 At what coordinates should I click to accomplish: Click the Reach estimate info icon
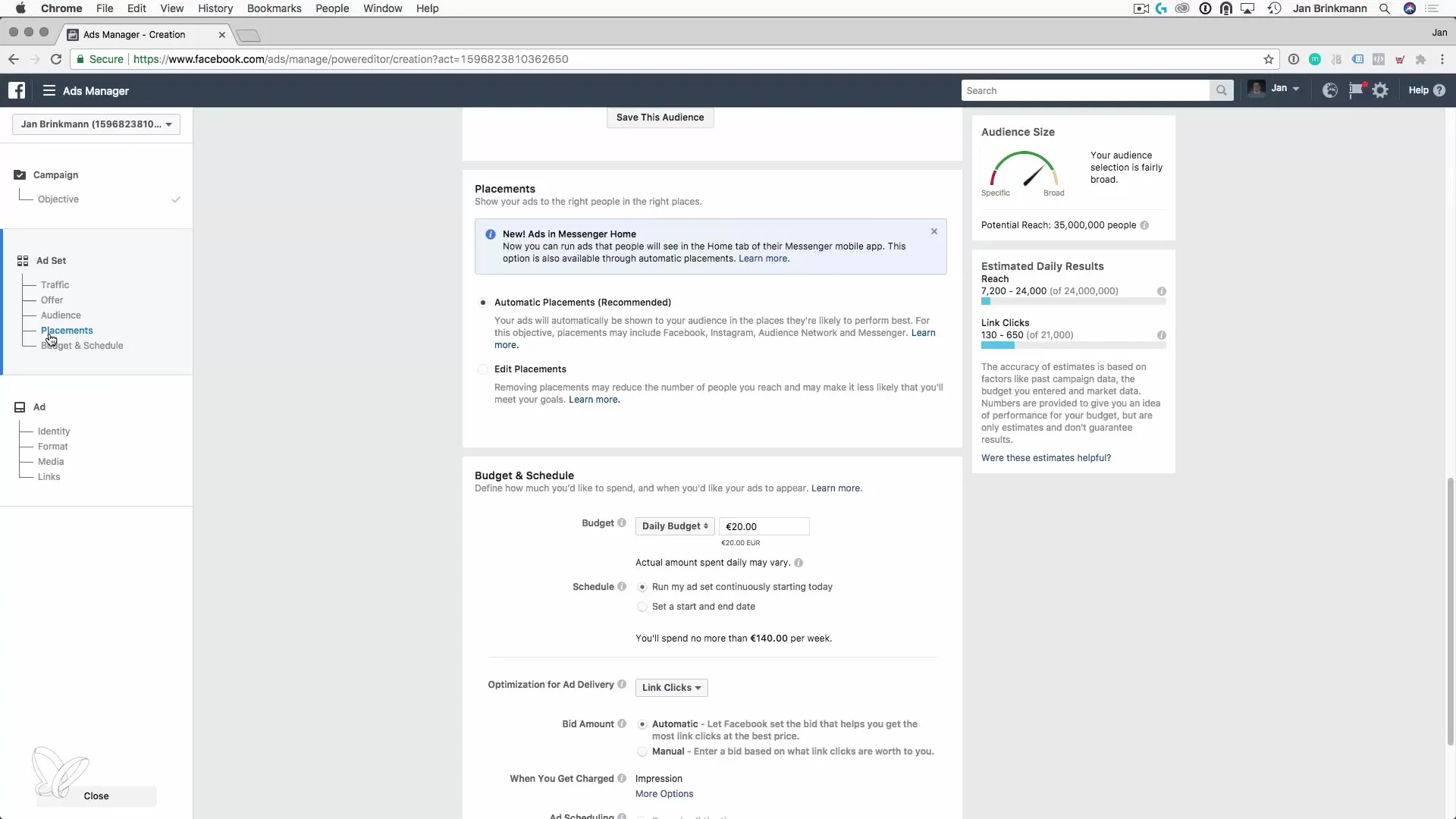point(1161,291)
